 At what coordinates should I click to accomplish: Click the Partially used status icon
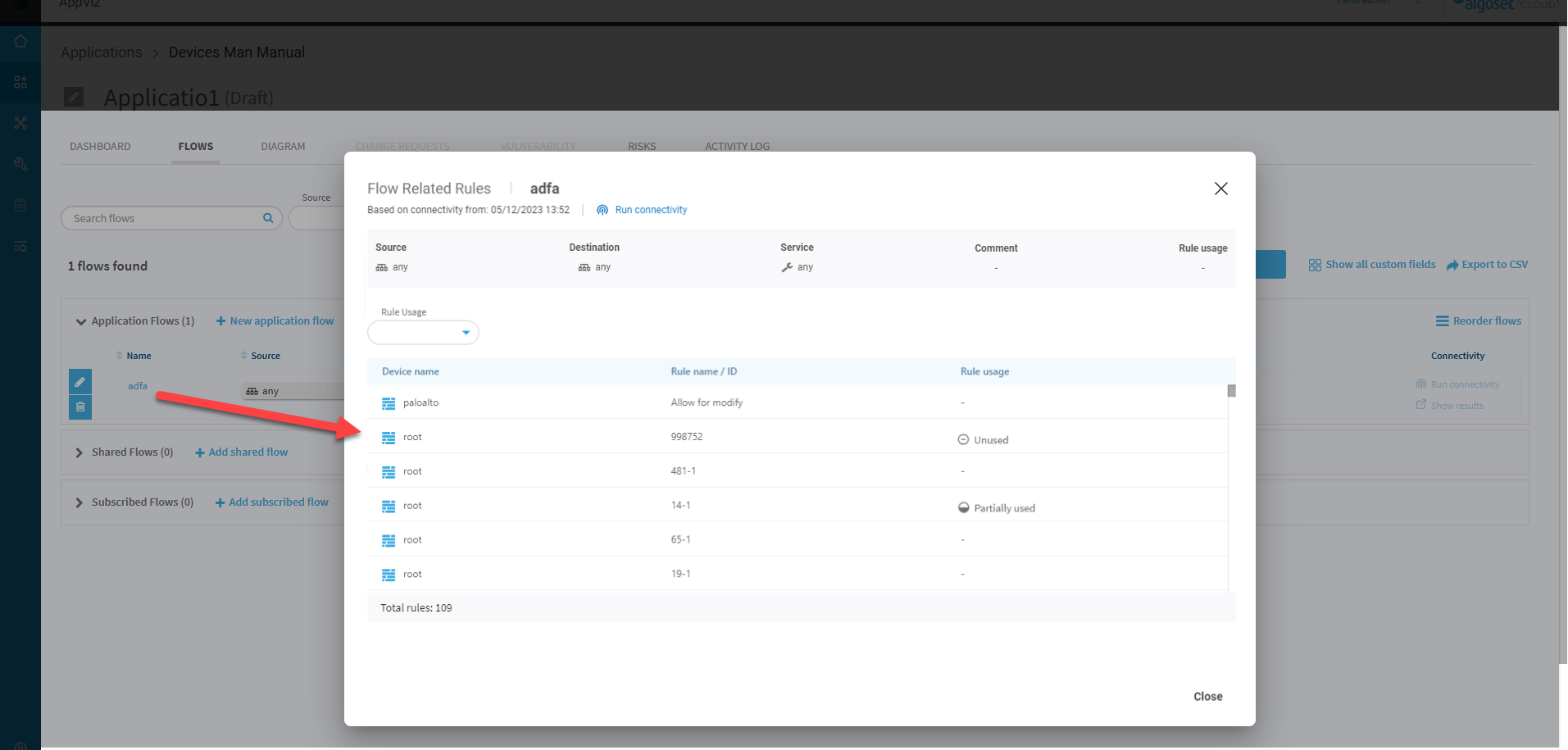point(963,508)
